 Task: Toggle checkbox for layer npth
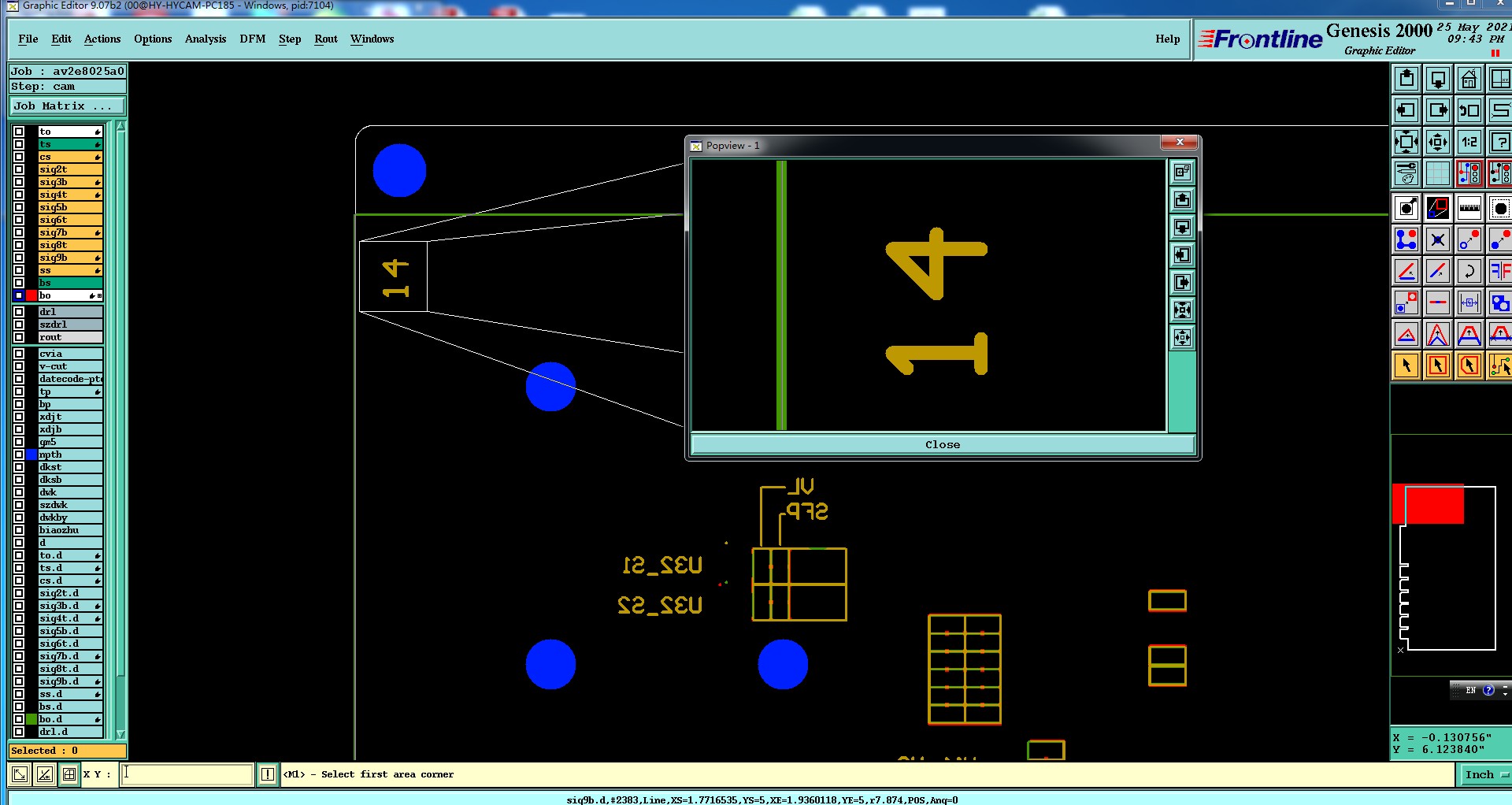[19, 454]
